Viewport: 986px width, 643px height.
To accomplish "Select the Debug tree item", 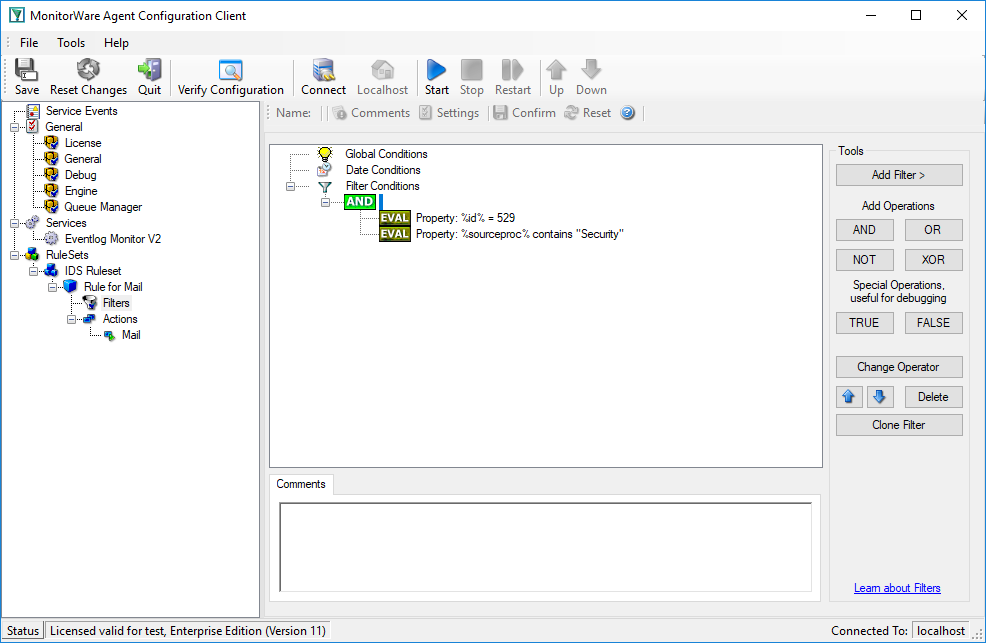I will (x=80, y=175).
